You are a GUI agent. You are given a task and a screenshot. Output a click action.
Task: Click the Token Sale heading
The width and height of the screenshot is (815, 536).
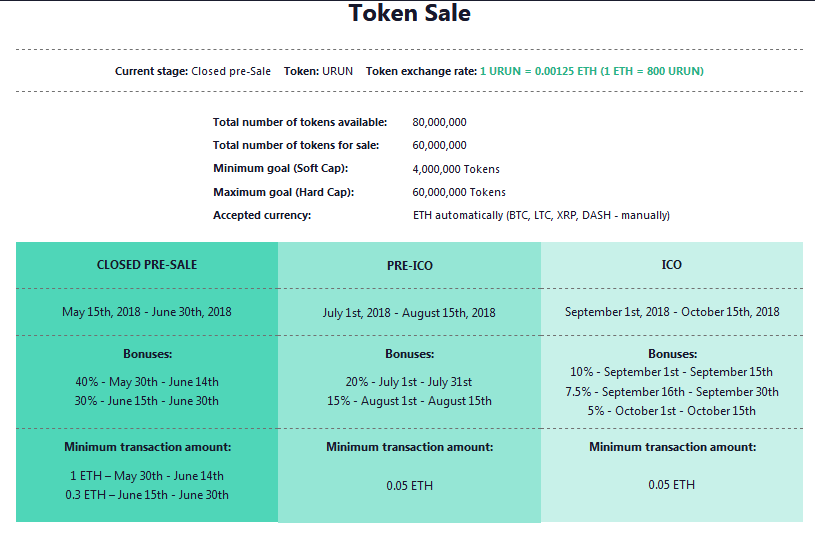[x=409, y=14]
